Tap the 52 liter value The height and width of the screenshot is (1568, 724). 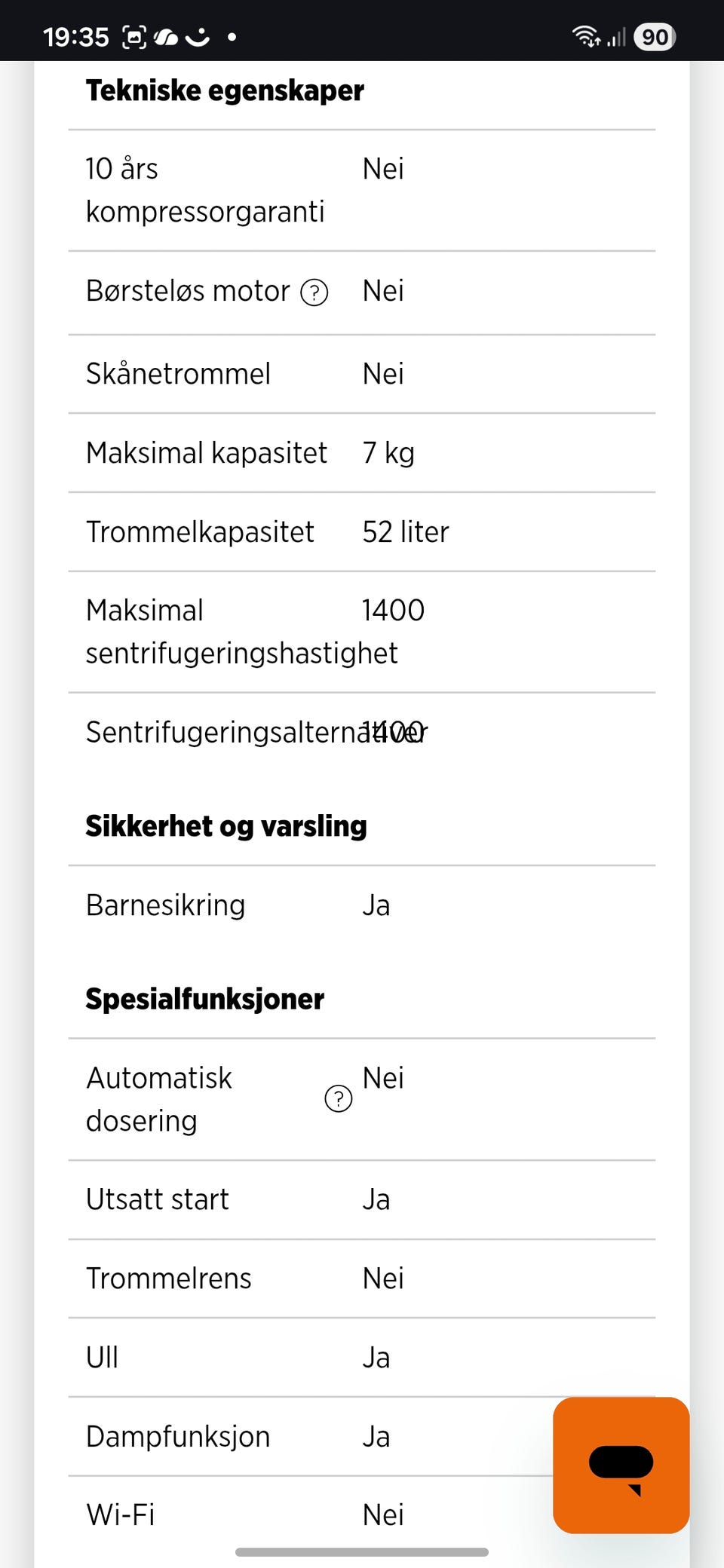tap(405, 532)
